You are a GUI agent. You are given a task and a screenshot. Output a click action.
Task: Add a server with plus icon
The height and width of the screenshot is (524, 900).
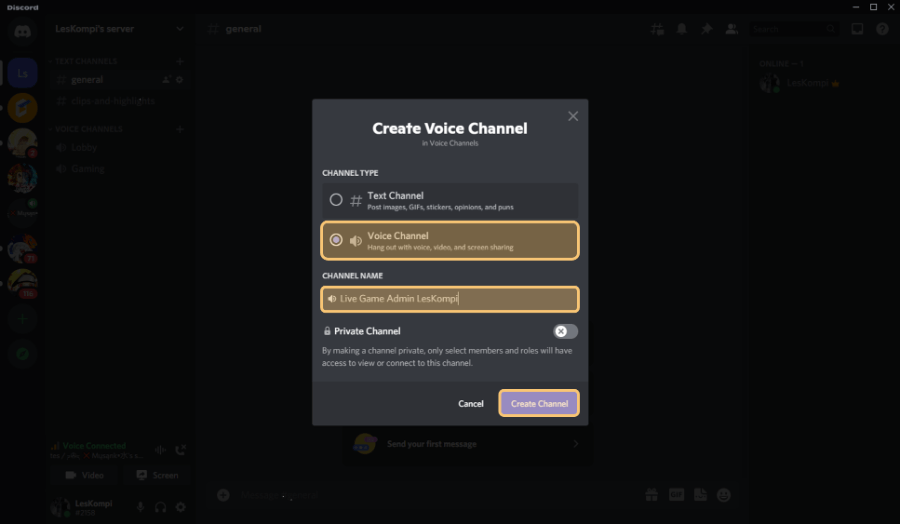click(22, 319)
